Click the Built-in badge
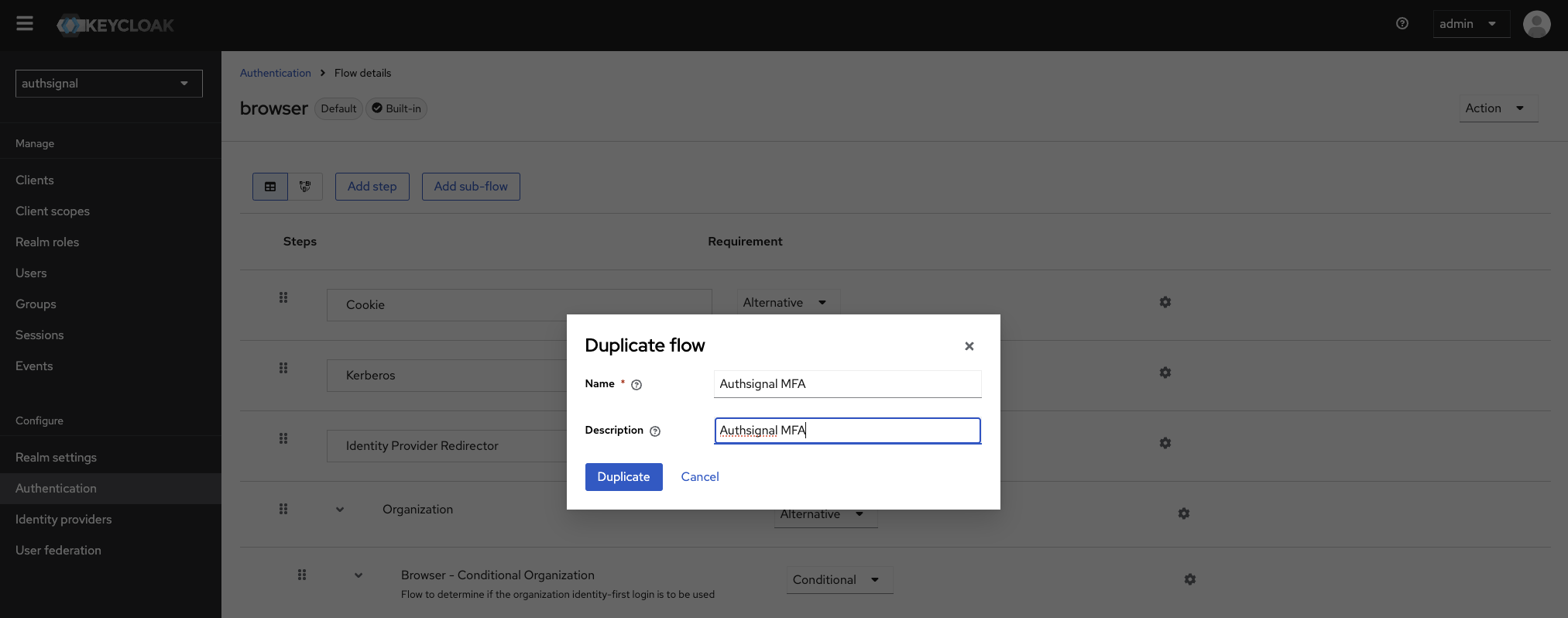The height and width of the screenshot is (618, 1568). pos(396,108)
